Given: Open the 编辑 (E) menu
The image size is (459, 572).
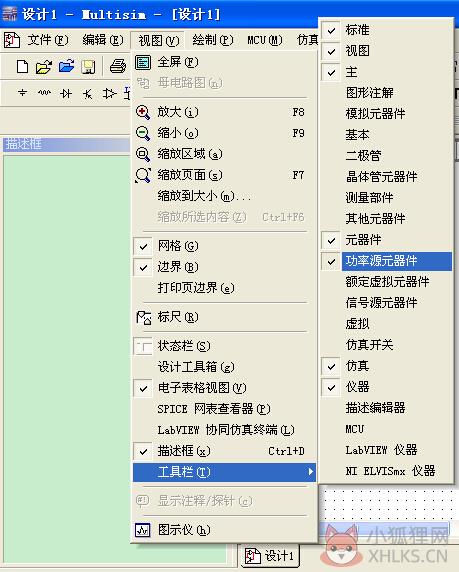Looking at the screenshot, I should coord(103,40).
